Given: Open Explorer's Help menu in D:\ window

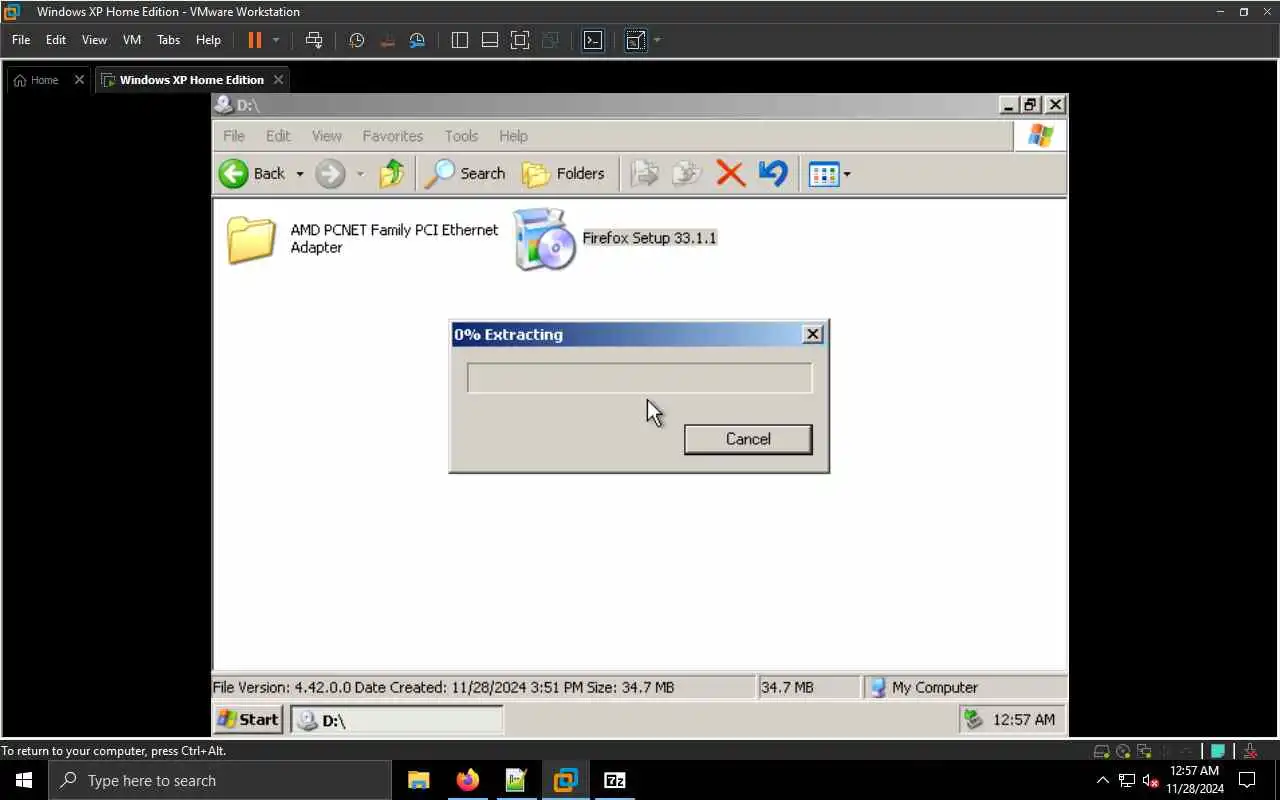Looking at the screenshot, I should (x=513, y=136).
